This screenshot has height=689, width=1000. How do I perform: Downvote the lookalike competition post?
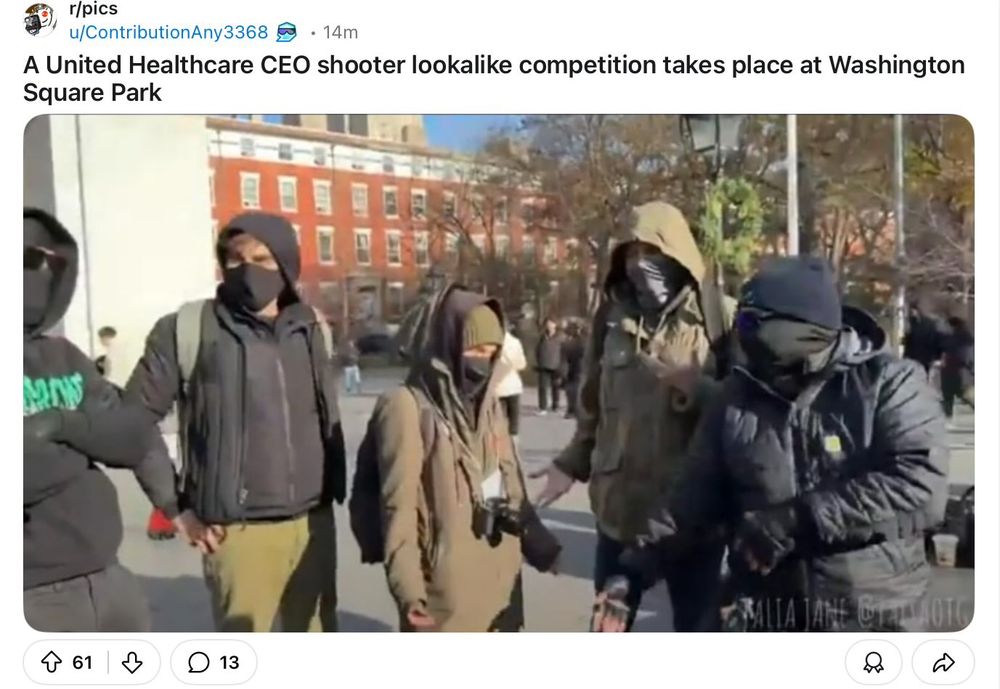132,662
